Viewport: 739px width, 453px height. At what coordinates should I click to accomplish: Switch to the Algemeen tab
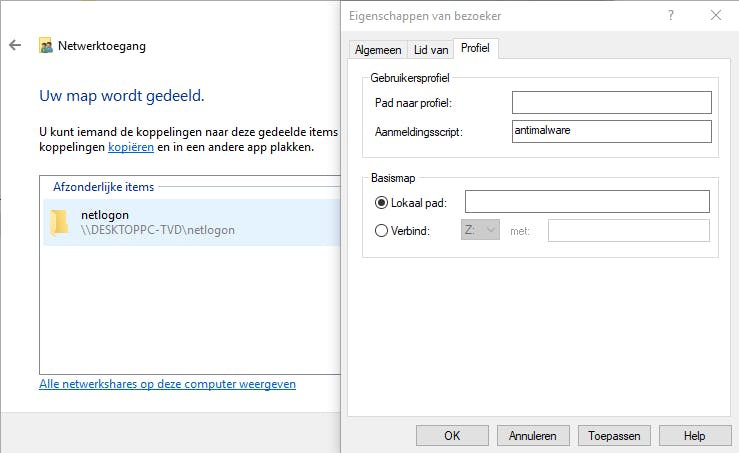pyautogui.click(x=377, y=49)
